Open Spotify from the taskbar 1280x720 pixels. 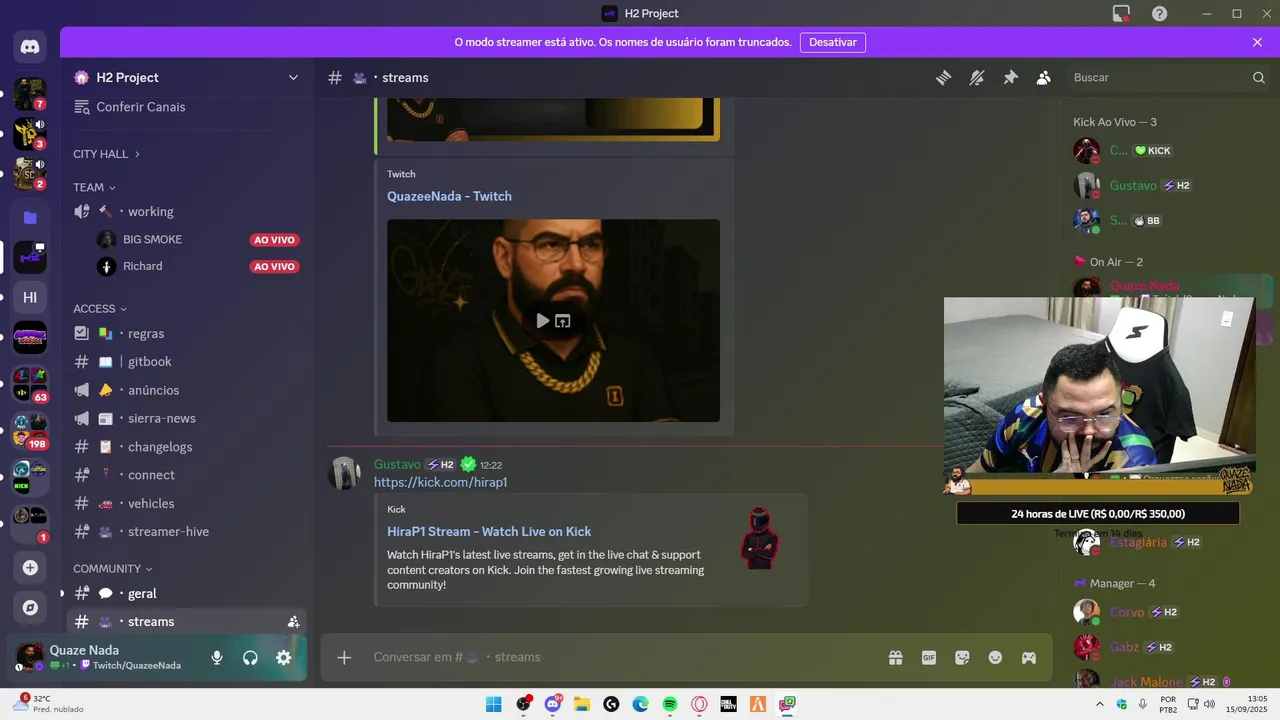(x=670, y=704)
